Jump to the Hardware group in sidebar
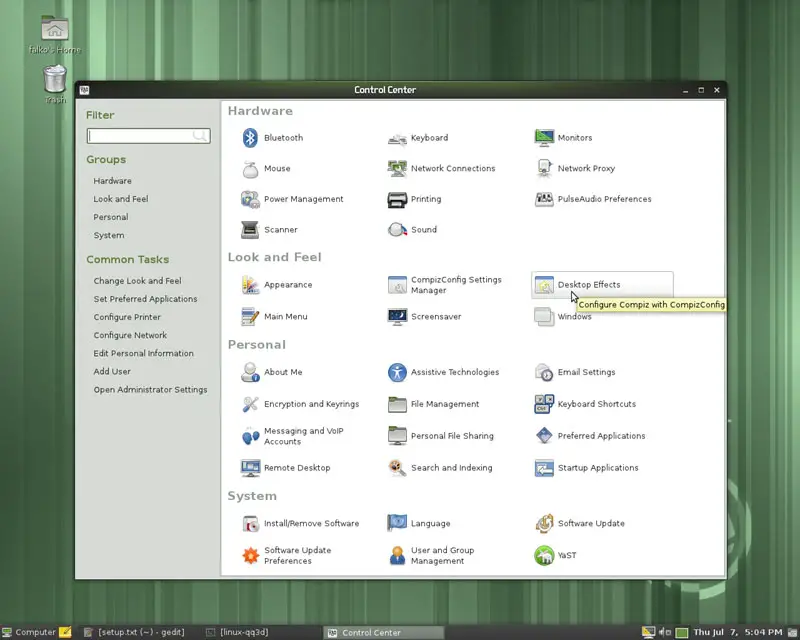 click(x=112, y=181)
